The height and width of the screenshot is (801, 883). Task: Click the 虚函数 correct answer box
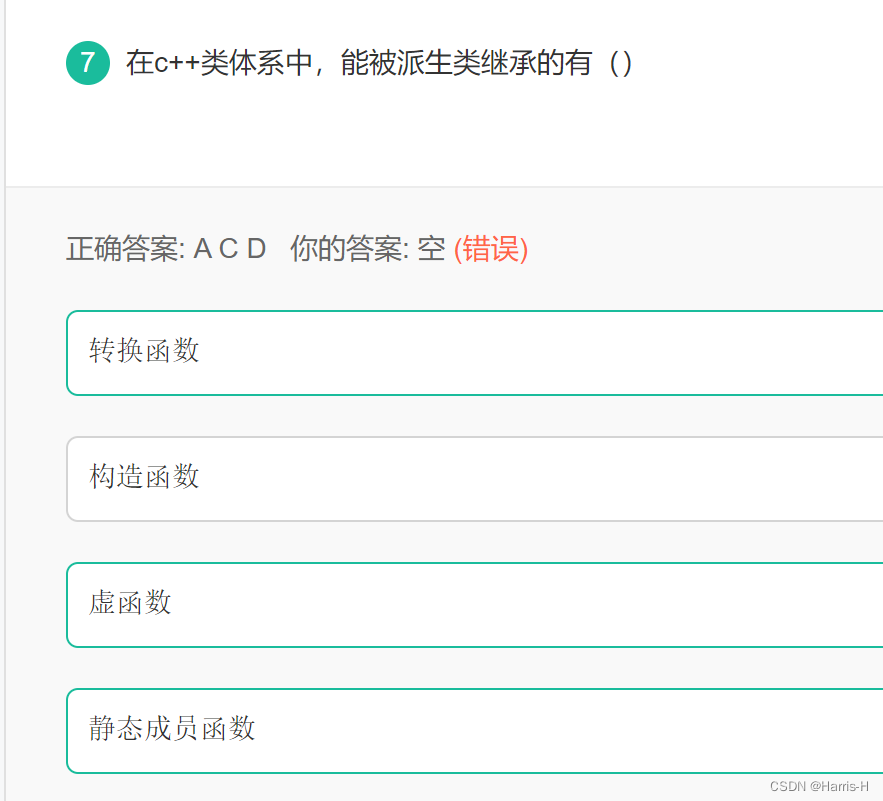(x=450, y=604)
